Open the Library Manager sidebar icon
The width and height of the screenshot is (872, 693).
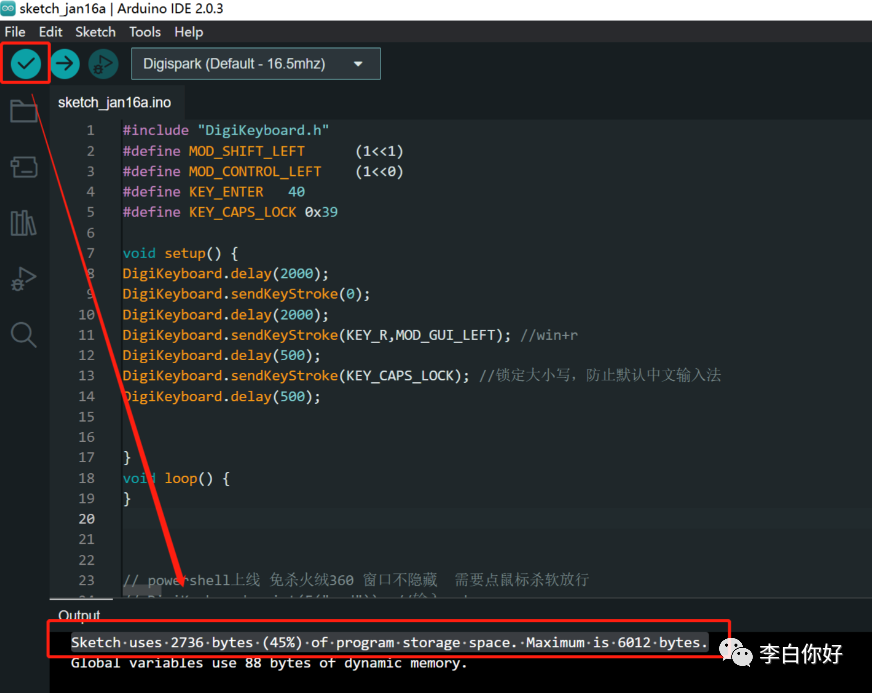point(23,222)
